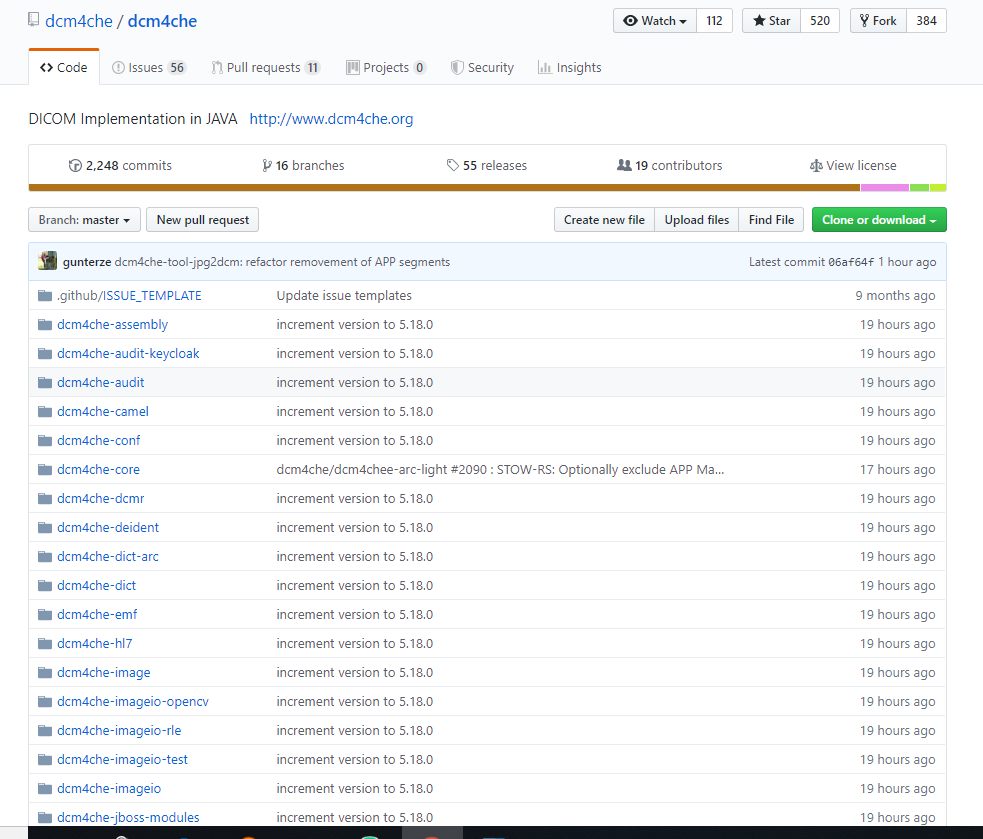Click the dcm4che owner link in the title
Viewport: 983px width, 839px height.
(x=79, y=21)
